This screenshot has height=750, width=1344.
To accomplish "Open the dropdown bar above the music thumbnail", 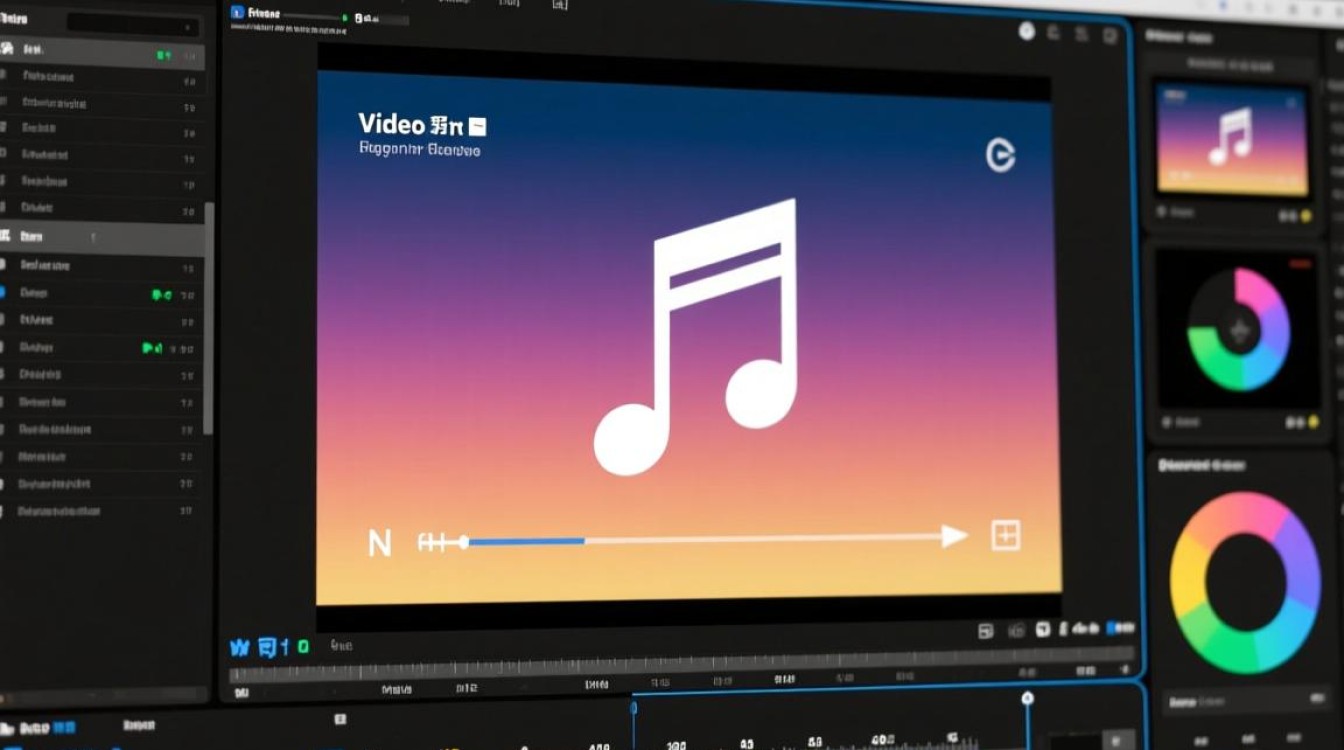I will pyautogui.click(x=1232, y=63).
